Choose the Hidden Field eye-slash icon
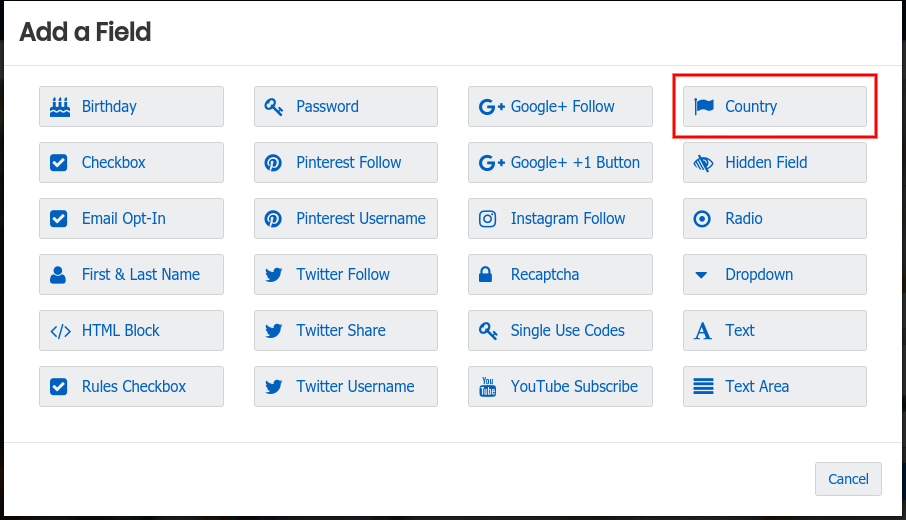Image resolution: width=906 pixels, height=520 pixels. (x=703, y=162)
